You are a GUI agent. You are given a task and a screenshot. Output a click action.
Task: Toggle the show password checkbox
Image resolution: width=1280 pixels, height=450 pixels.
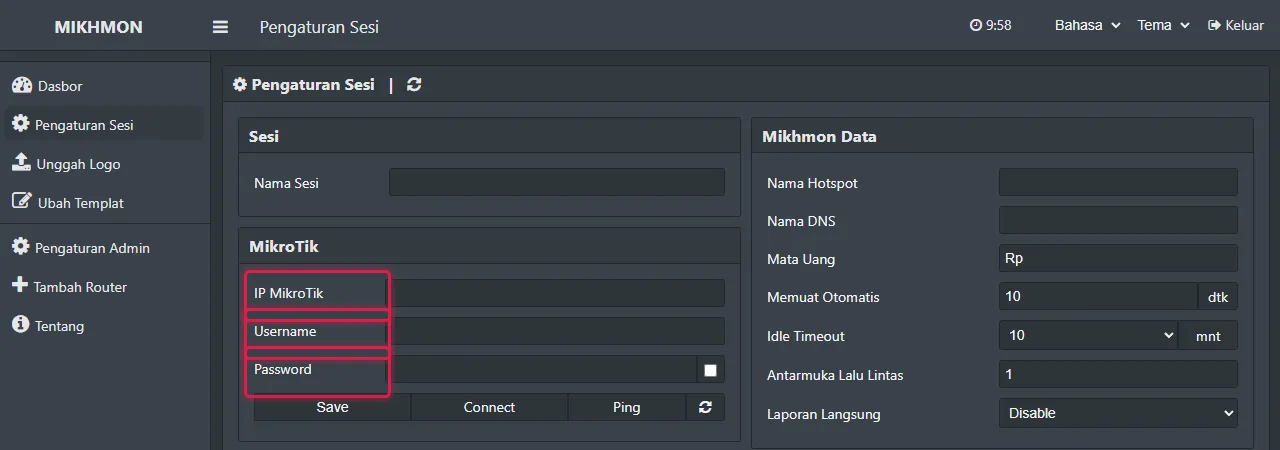(x=710, y=370)
